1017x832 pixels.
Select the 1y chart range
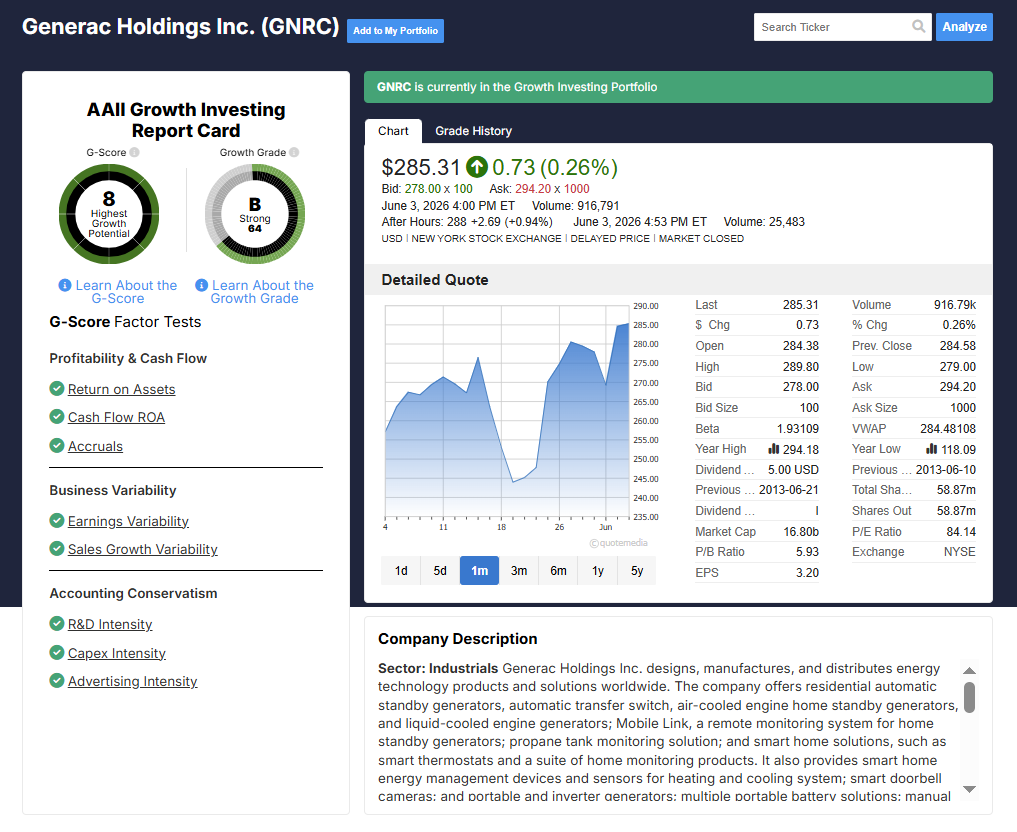pos(598,571)
